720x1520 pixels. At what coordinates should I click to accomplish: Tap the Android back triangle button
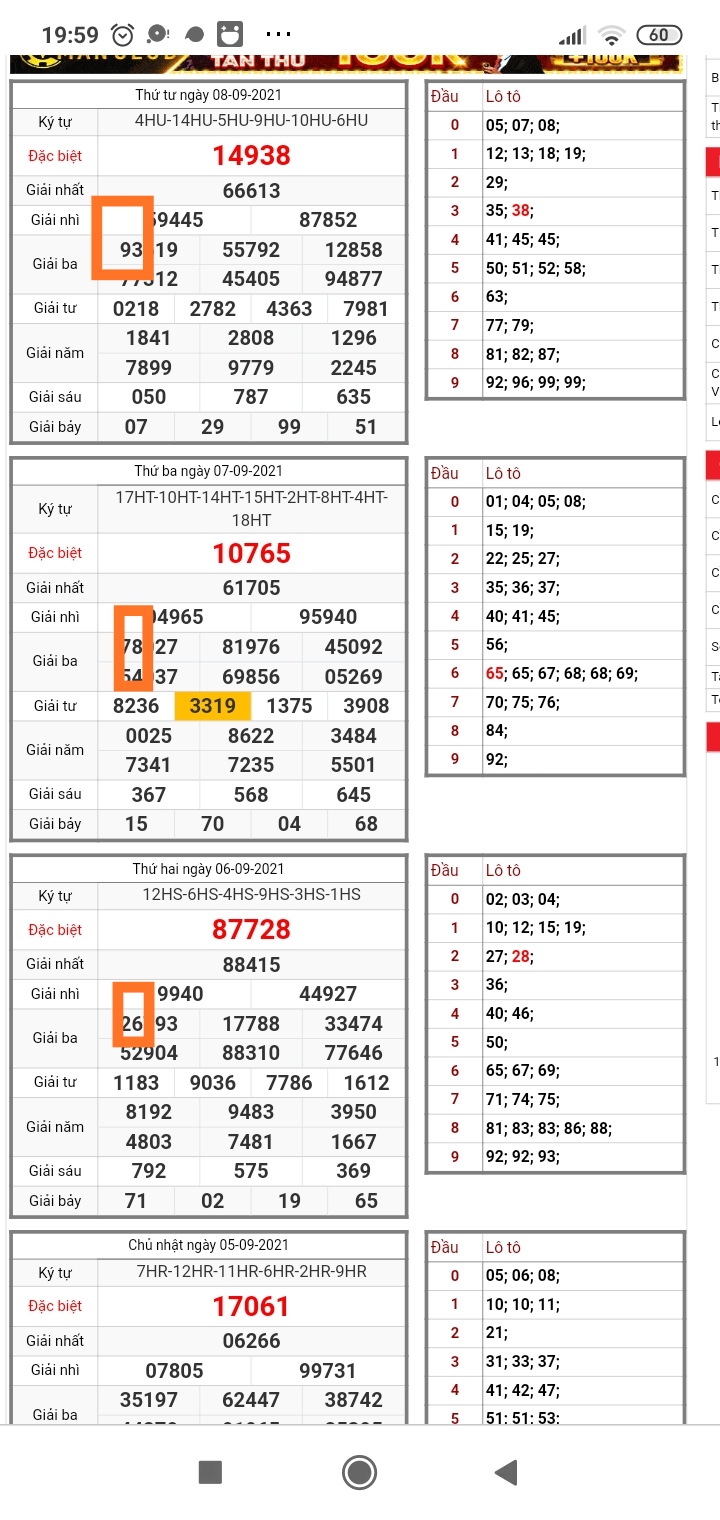click(507, 1472)
